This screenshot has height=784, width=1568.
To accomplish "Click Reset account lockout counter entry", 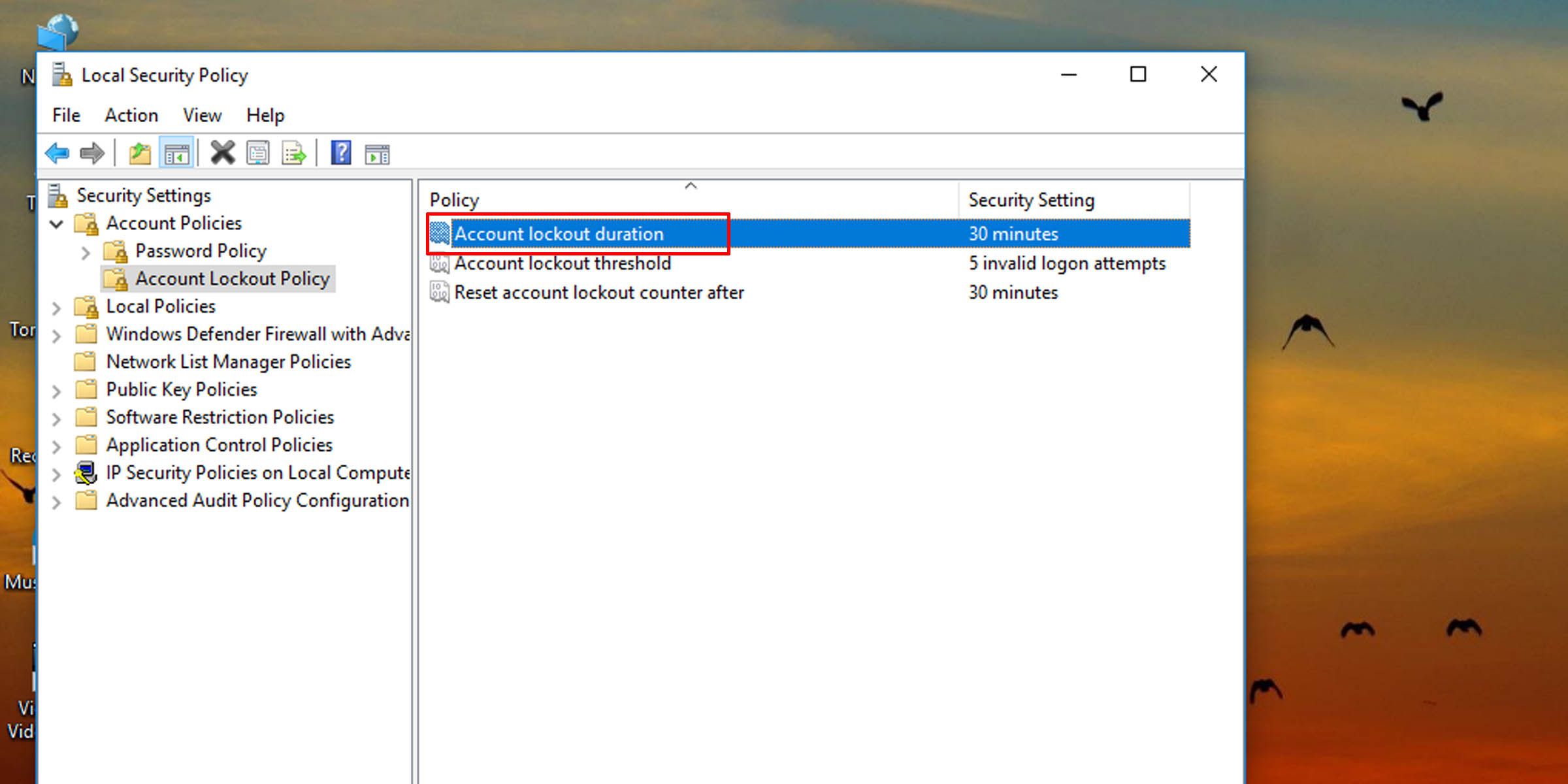I will coord(599,291).
